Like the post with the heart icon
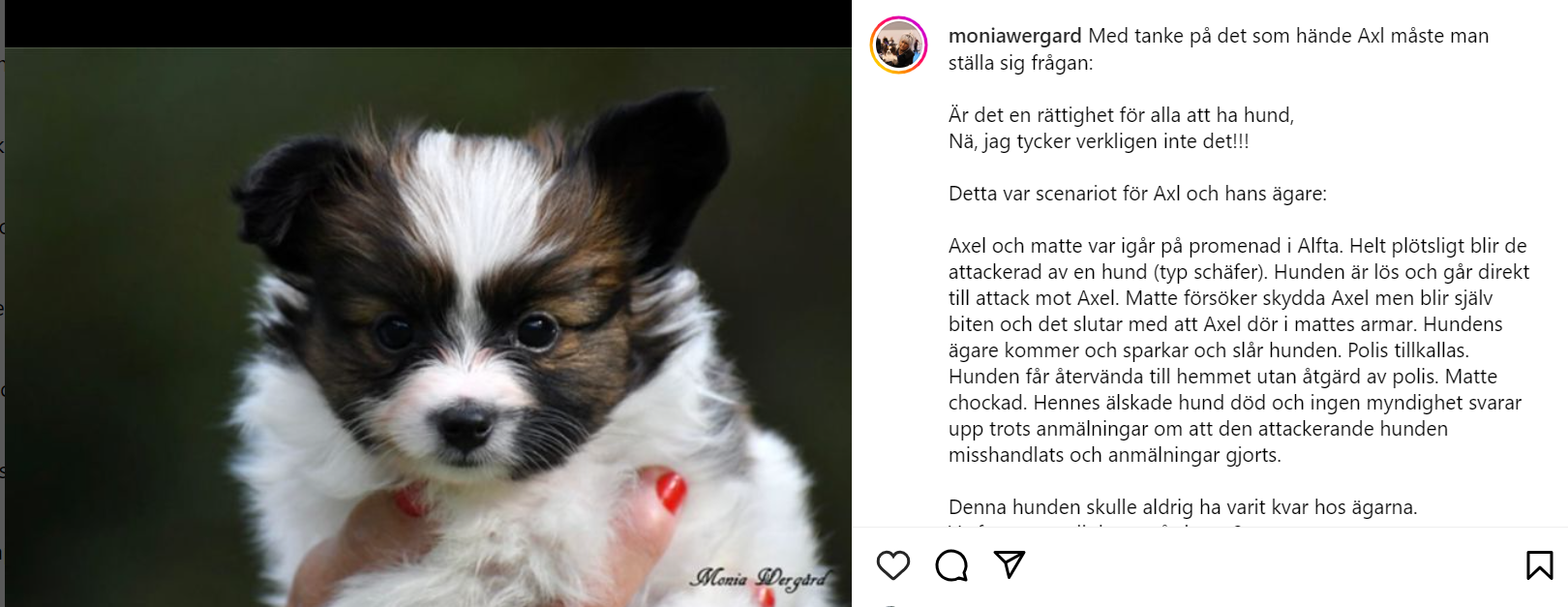Viewport: 1568px width, 607px height. [892, 564]
